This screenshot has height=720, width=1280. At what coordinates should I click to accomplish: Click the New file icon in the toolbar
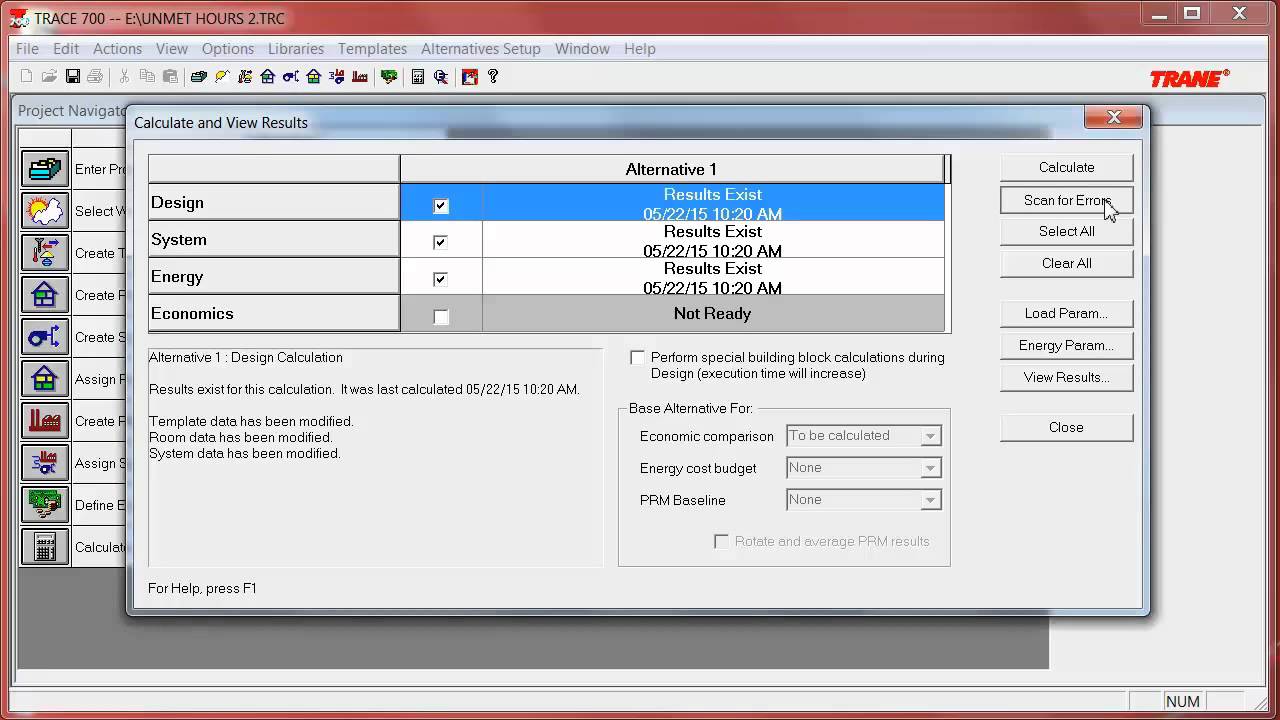(x=26, y=76)
